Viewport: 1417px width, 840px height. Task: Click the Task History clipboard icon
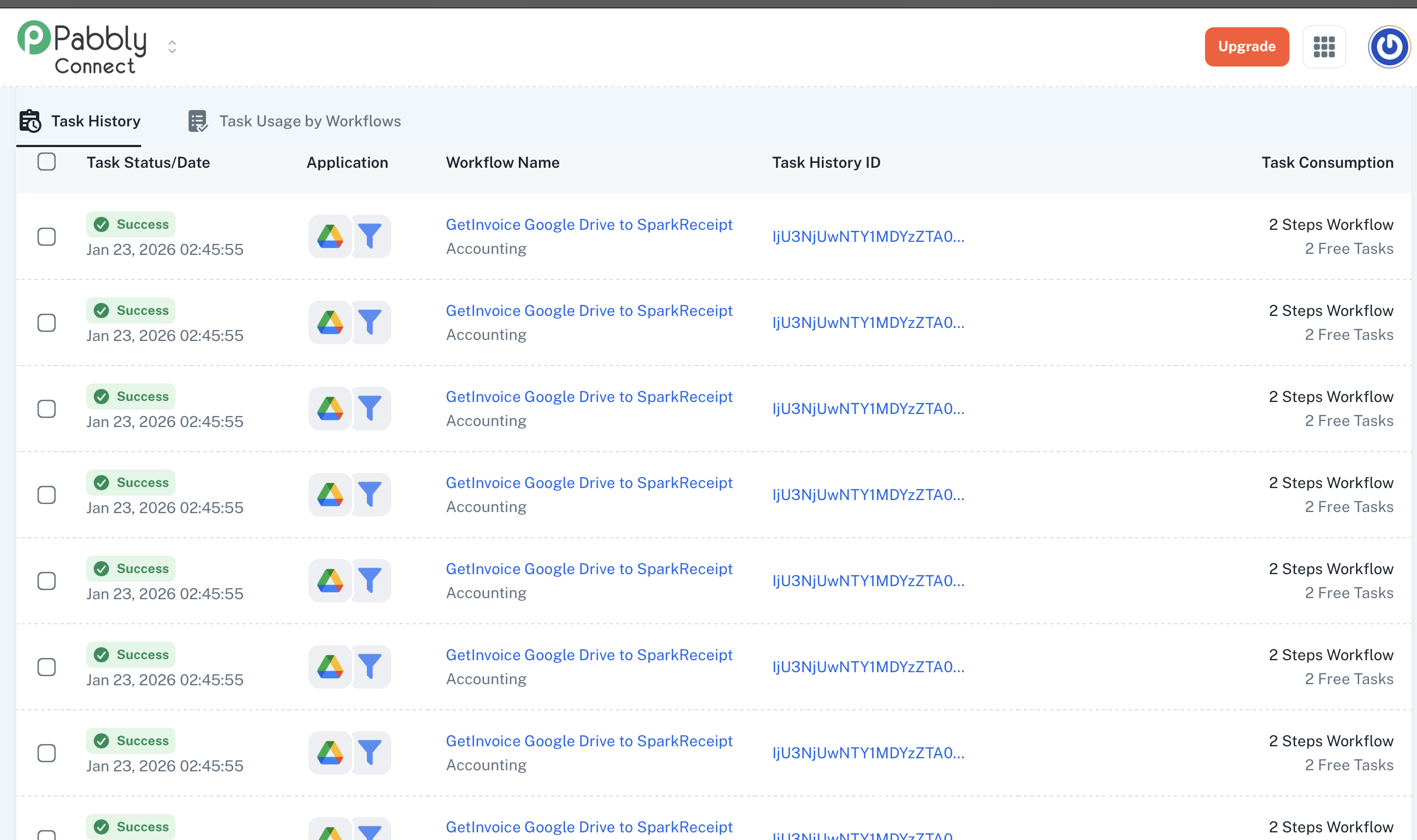click(x=30, y=121)
